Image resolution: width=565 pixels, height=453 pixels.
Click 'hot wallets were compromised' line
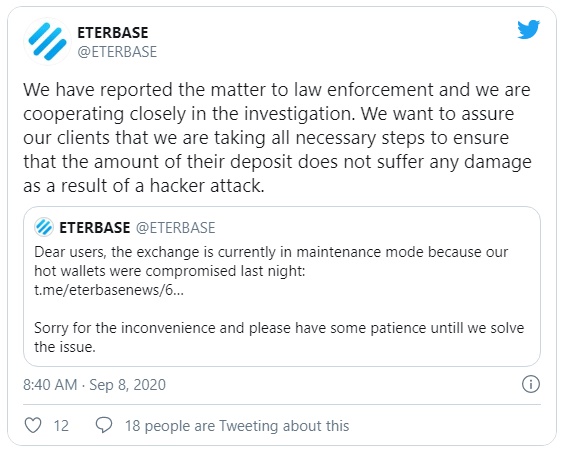point(169,271)
